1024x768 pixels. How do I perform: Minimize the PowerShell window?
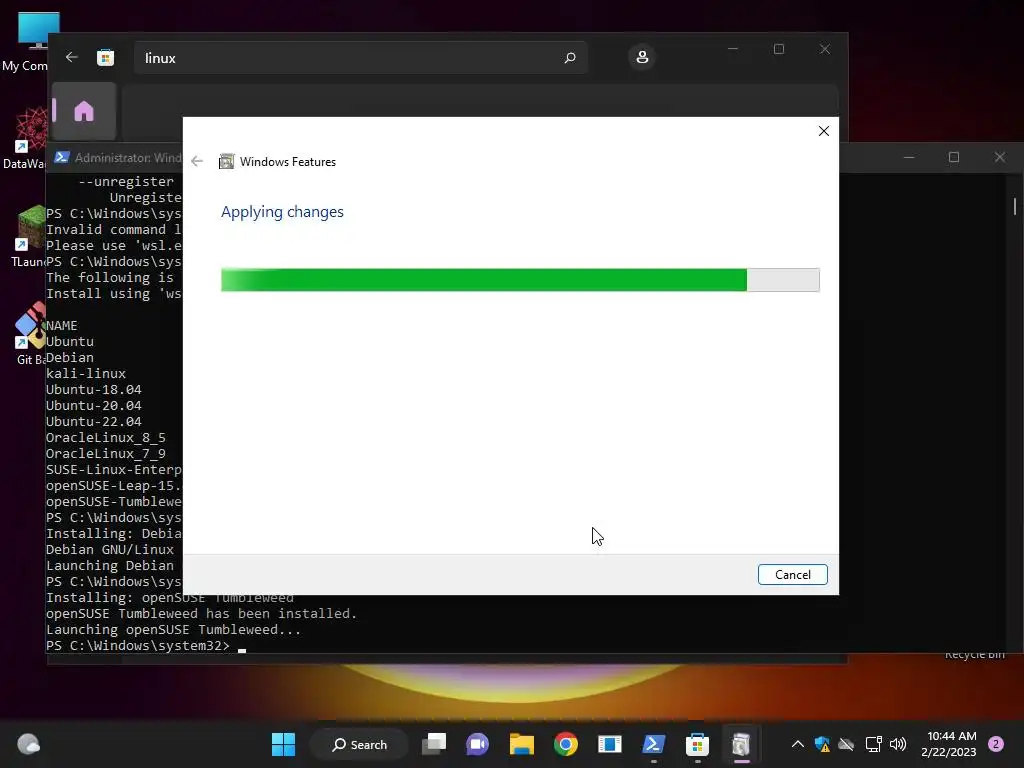tap(908, 157)
